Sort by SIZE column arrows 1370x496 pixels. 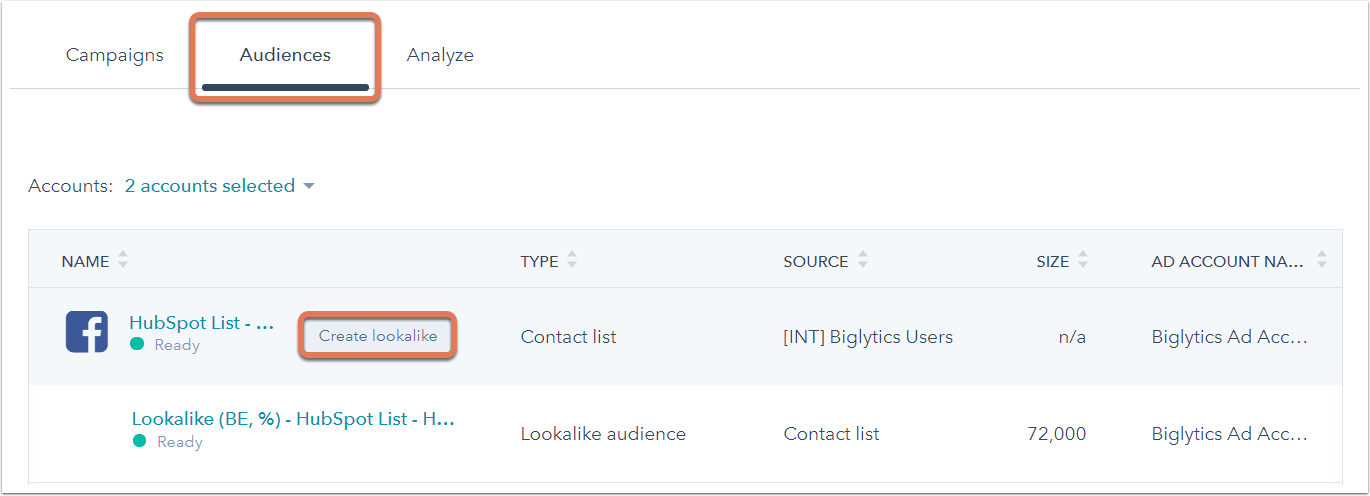[x=1083, y=261]
